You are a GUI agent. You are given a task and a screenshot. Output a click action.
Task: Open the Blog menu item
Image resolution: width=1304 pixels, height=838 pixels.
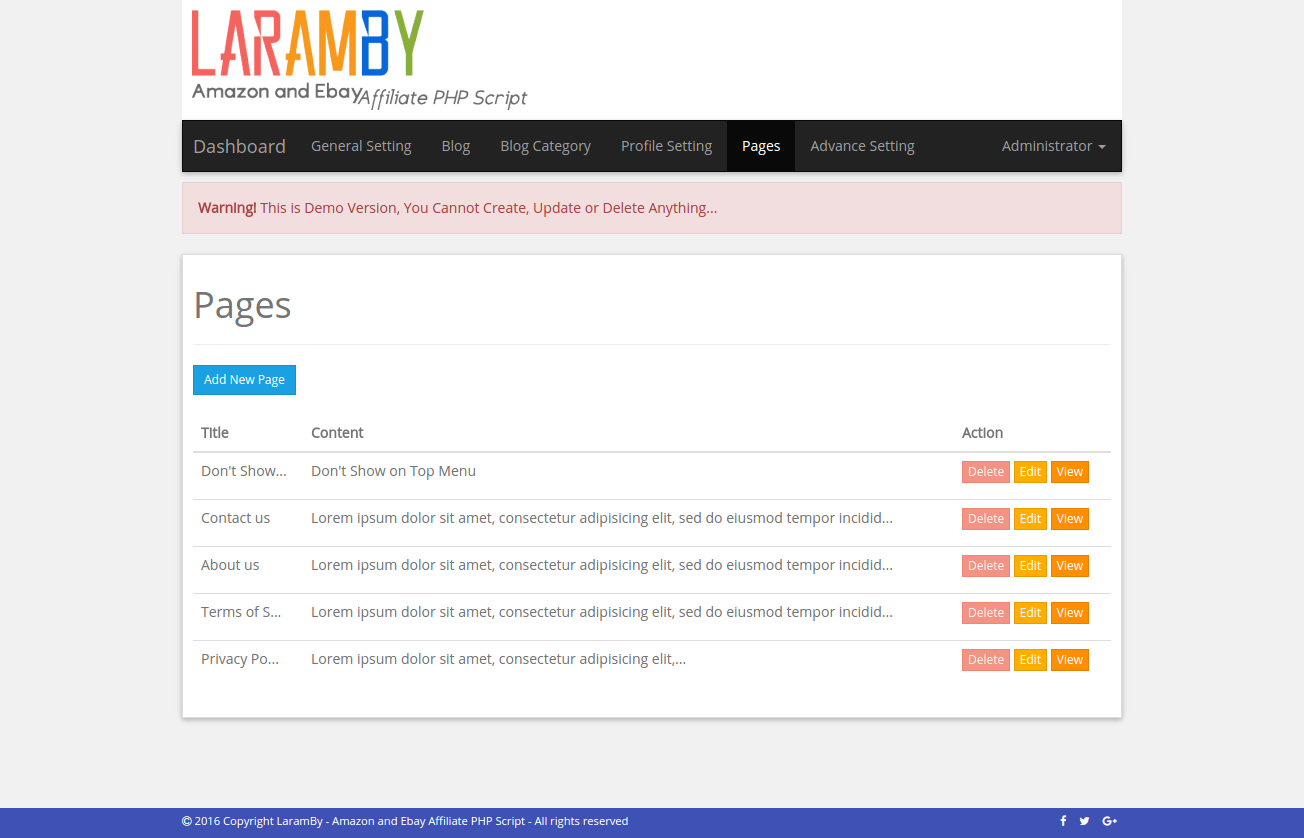[x=455, y=146]
